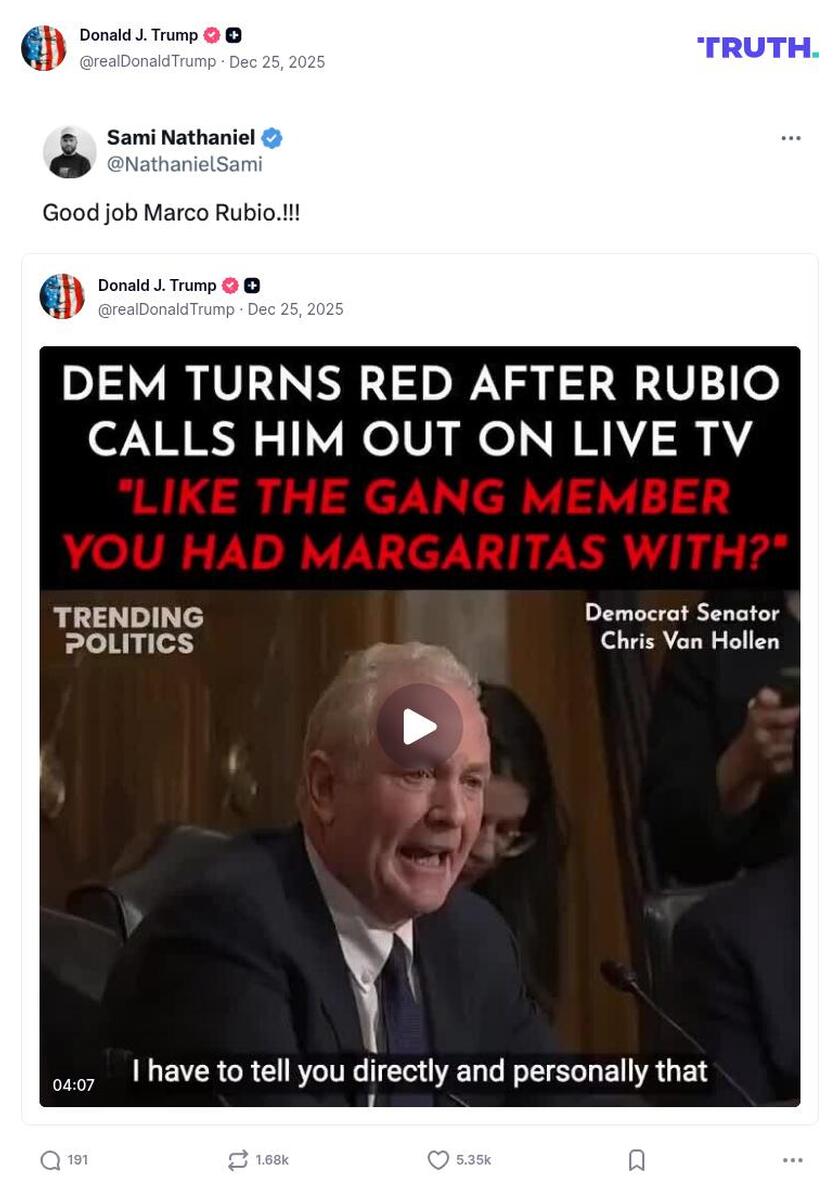
Task: Play the Rubio video clip
Action: 419,727
